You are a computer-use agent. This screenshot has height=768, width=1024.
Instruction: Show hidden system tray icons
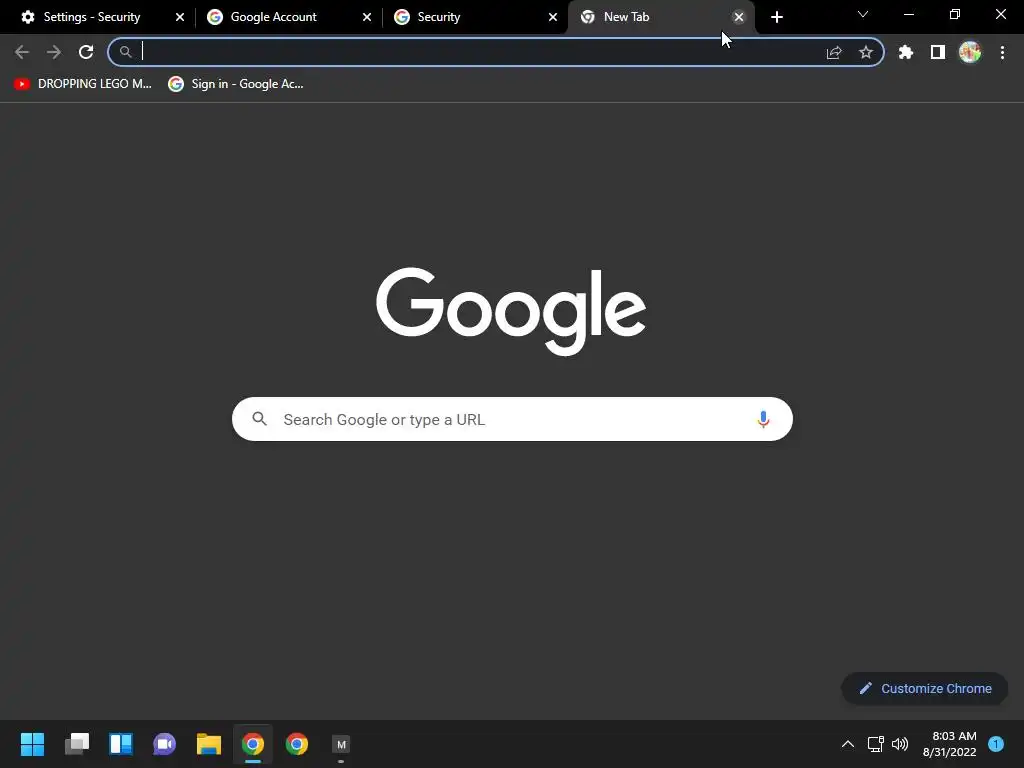pos(848,744)
